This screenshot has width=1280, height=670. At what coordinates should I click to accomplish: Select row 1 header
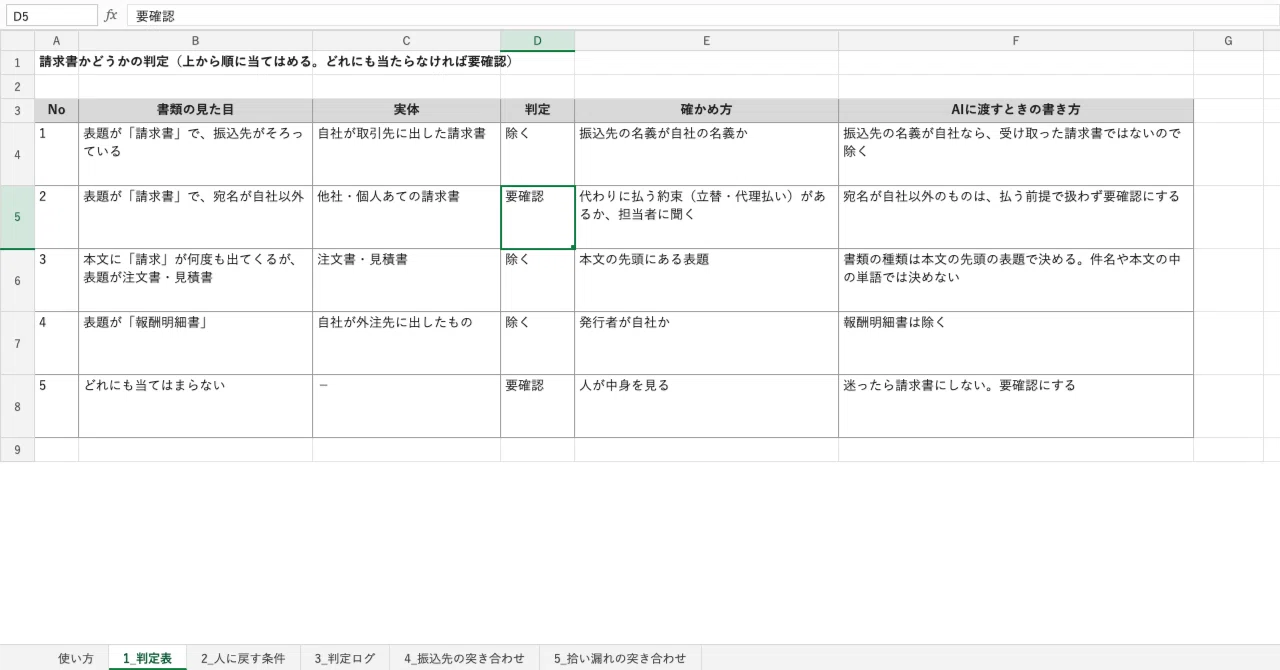[17, 63]
